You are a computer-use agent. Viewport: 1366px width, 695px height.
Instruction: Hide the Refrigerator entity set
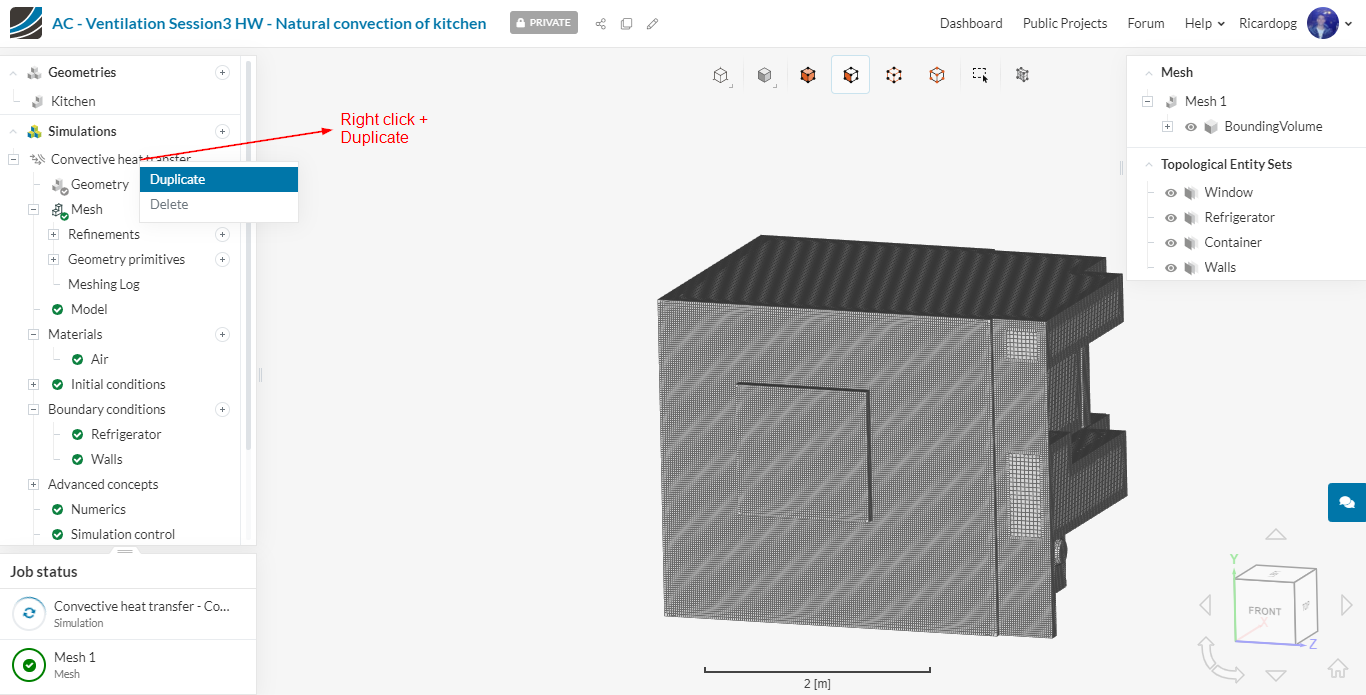1171,218
